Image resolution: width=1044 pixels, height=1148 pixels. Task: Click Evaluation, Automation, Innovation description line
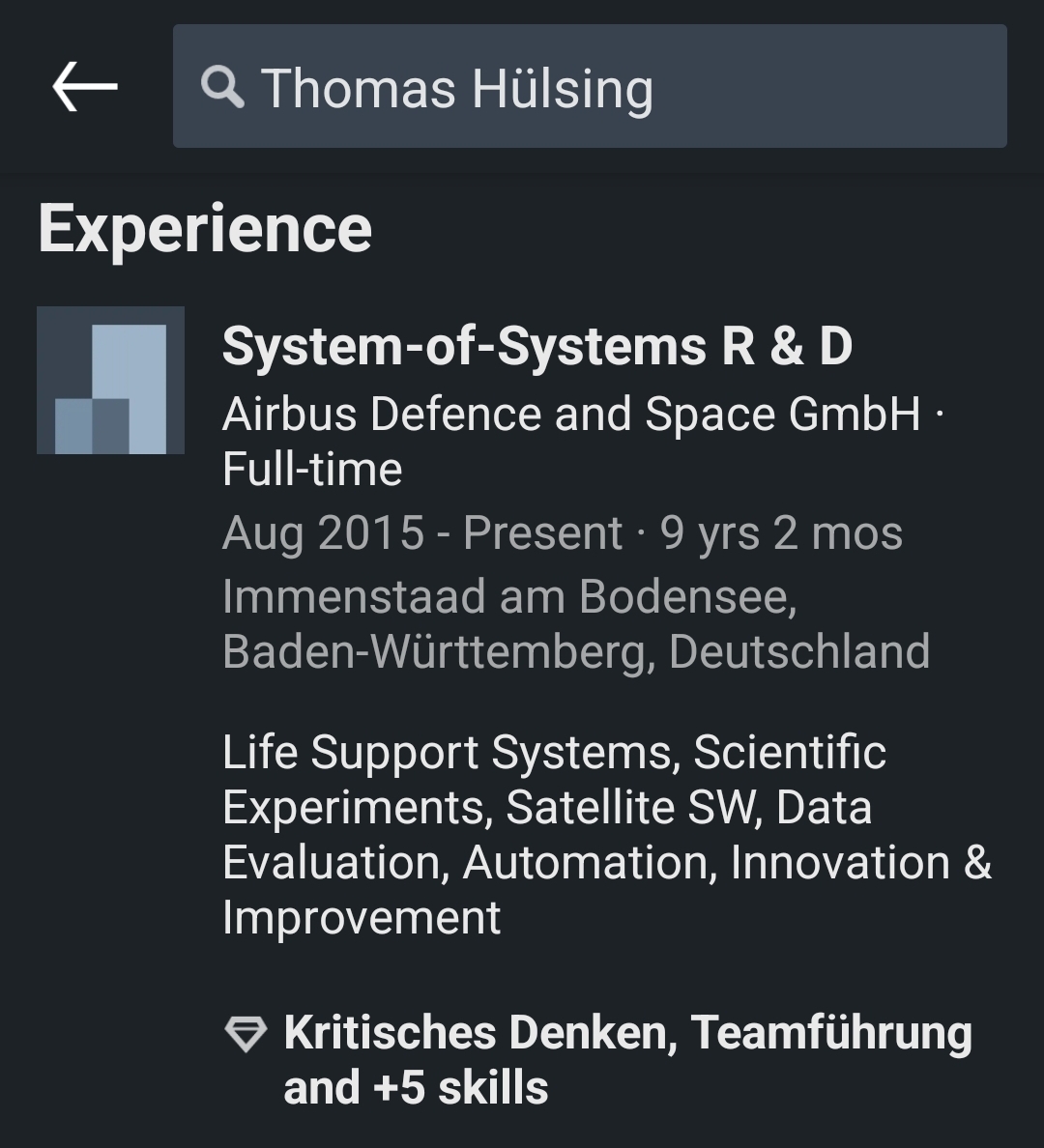tap(607, 862)
